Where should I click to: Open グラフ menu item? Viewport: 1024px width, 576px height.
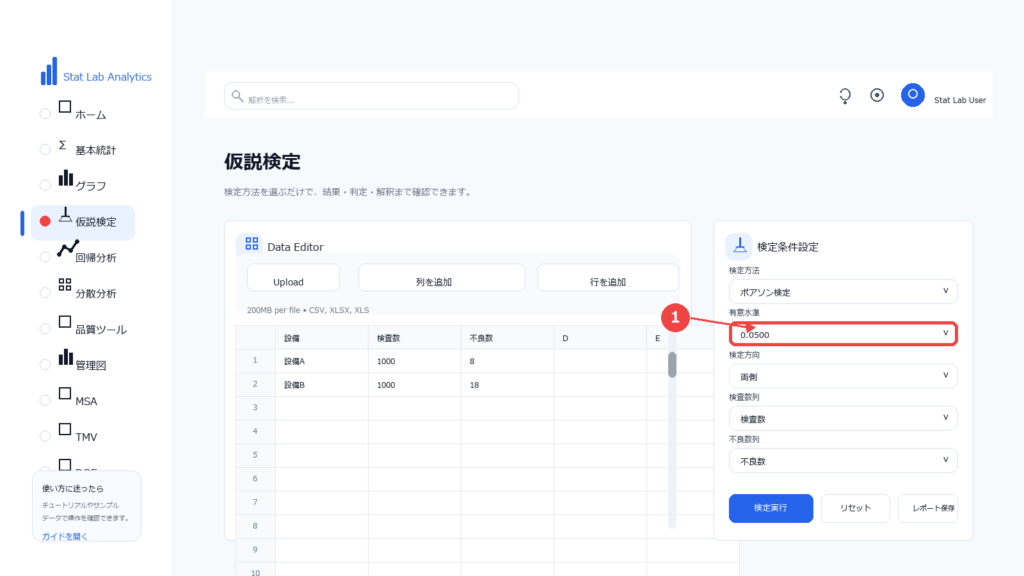(x=90, y=186)
